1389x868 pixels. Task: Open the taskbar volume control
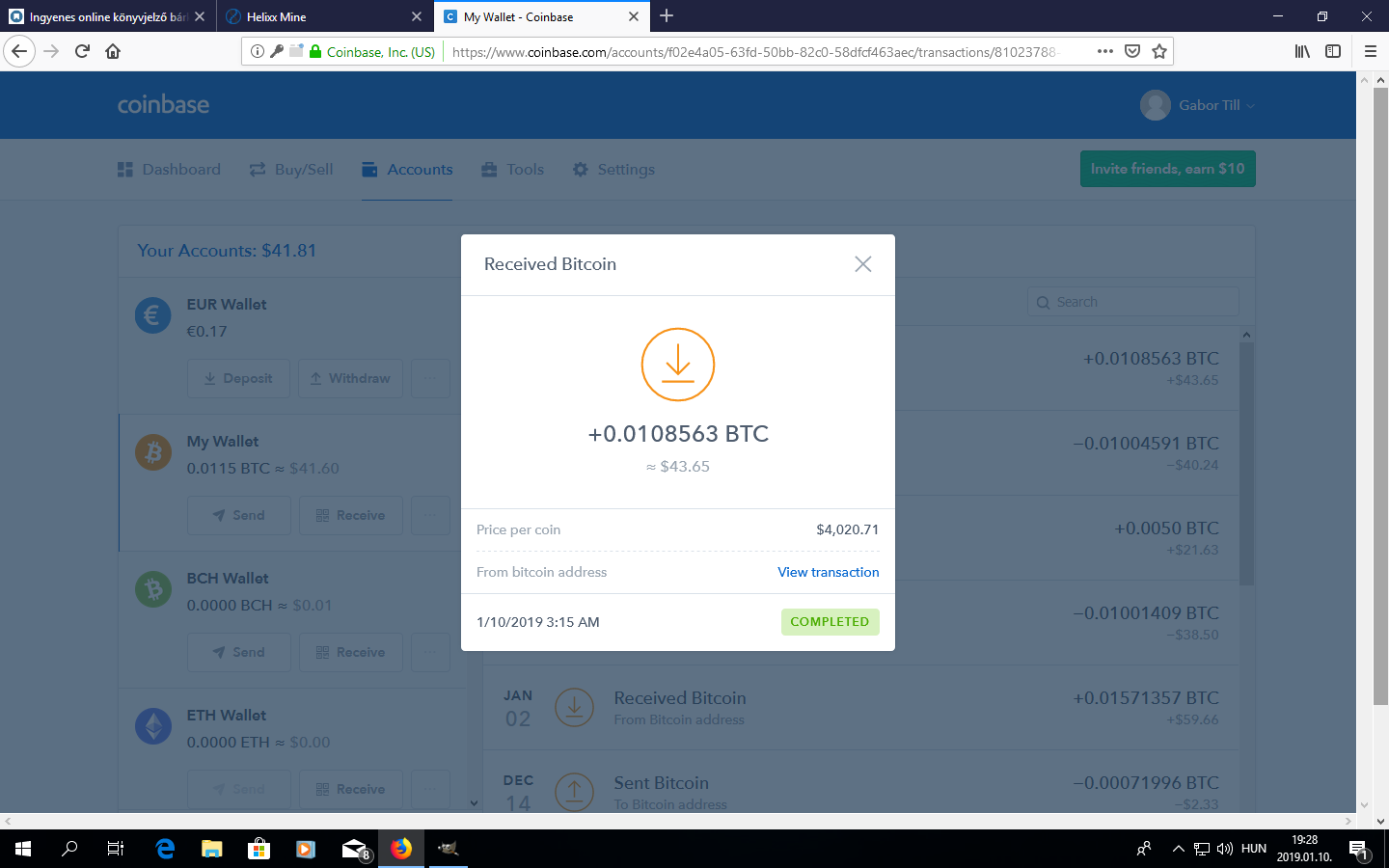tap(1225, 849)
